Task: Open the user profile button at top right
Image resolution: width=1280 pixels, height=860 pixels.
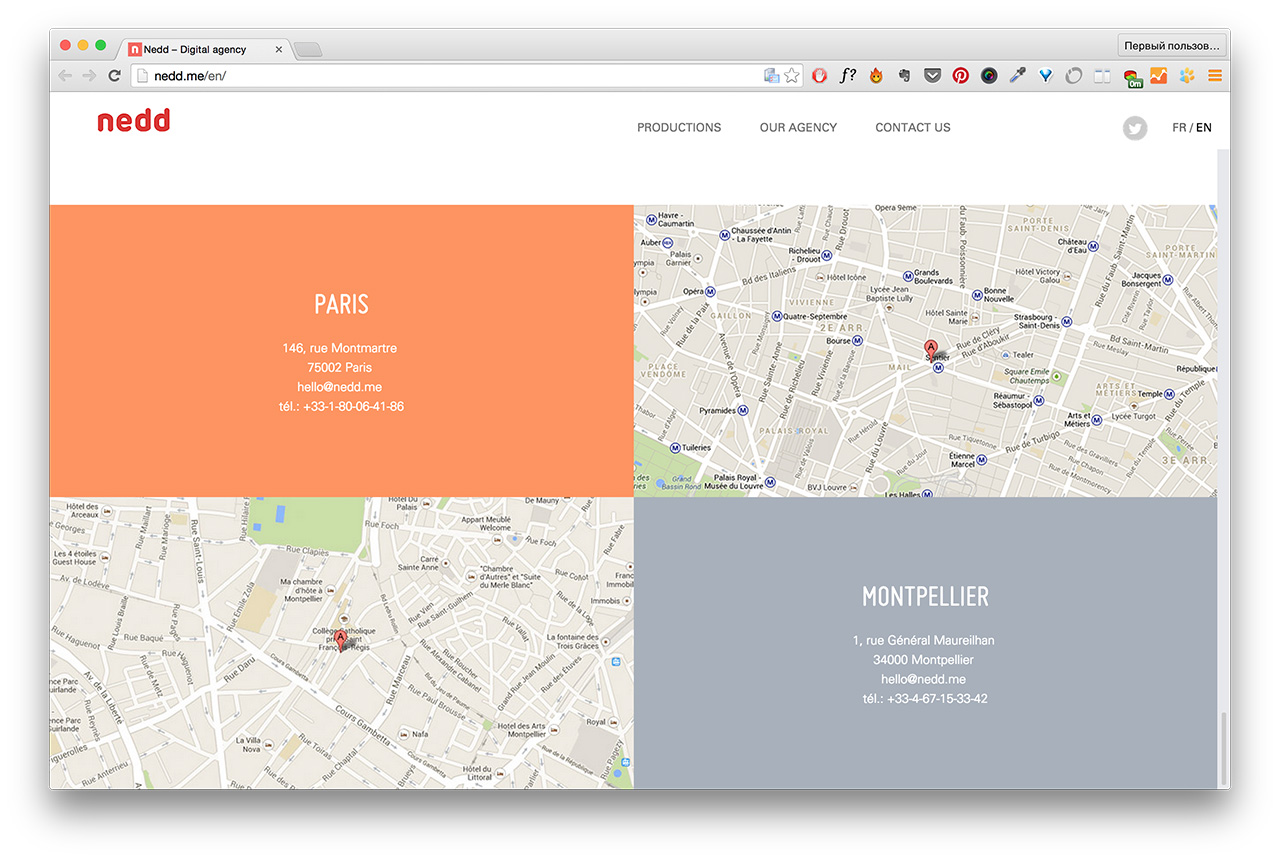Action: [1172, 46]
